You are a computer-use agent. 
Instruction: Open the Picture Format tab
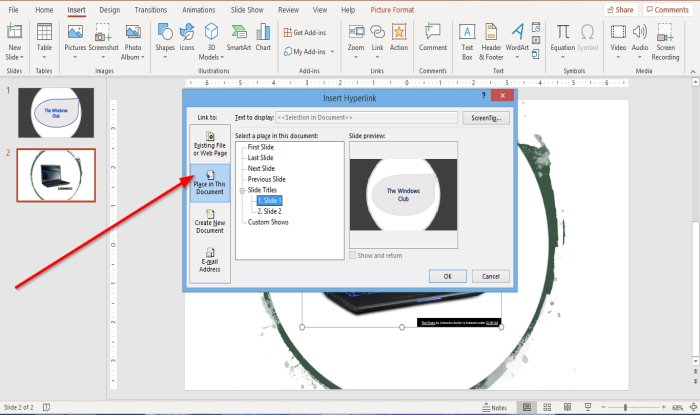392,10
